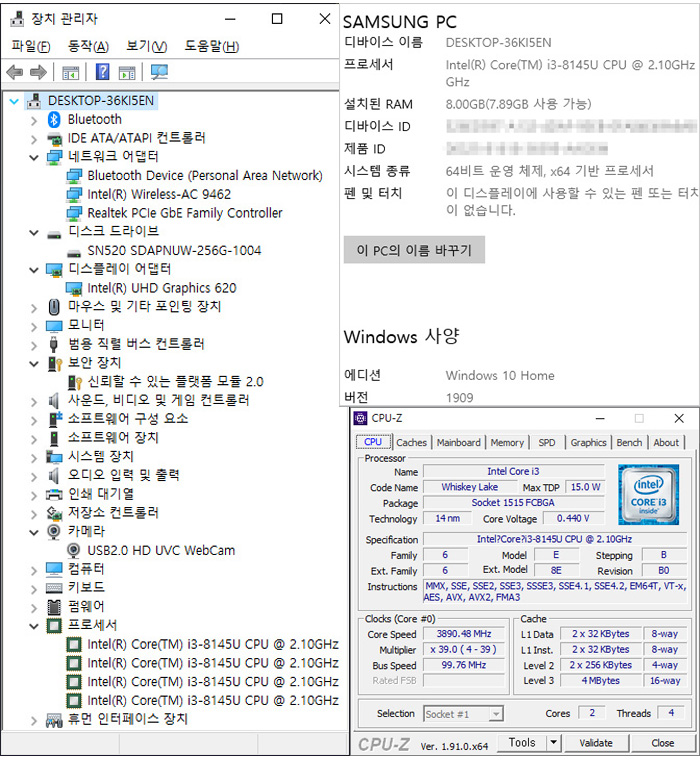This screenshot has width=700, height=761.
Task: Open the 동작(A) menu
Action: tap(88, 47)
